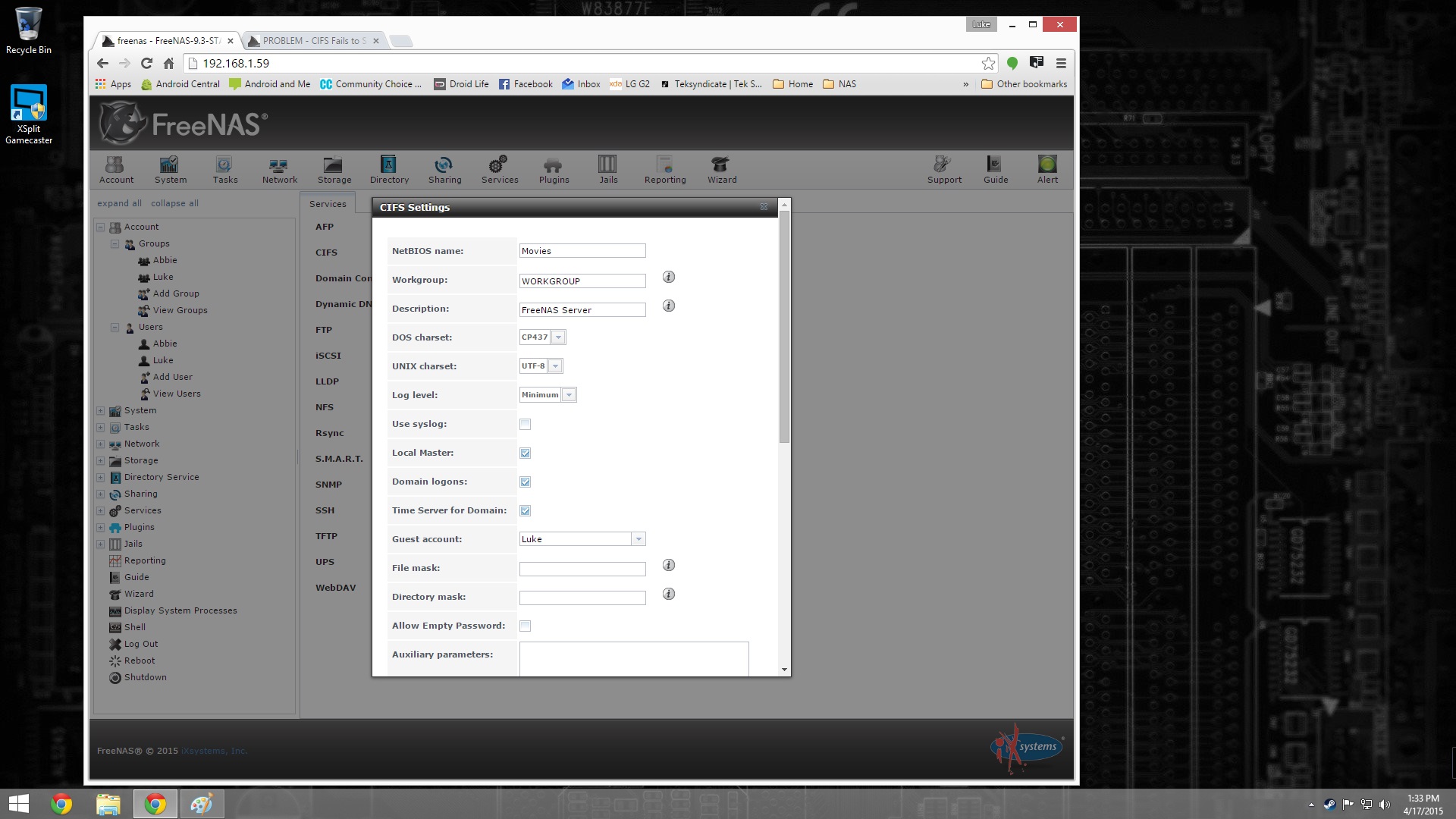Screen dimensions: 1456x819
Task: Open the NAS bookmarks folder
Action: [839, 84]
